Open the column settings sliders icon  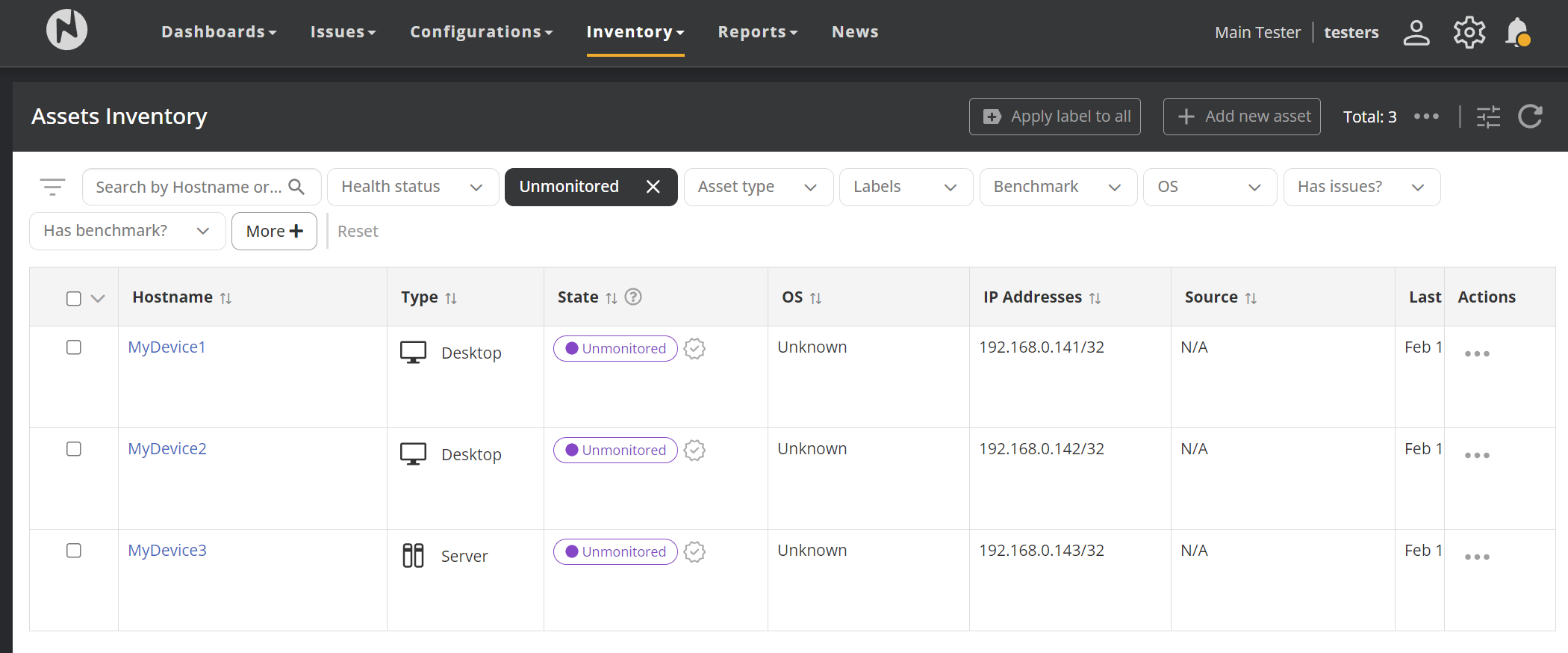1488,117
